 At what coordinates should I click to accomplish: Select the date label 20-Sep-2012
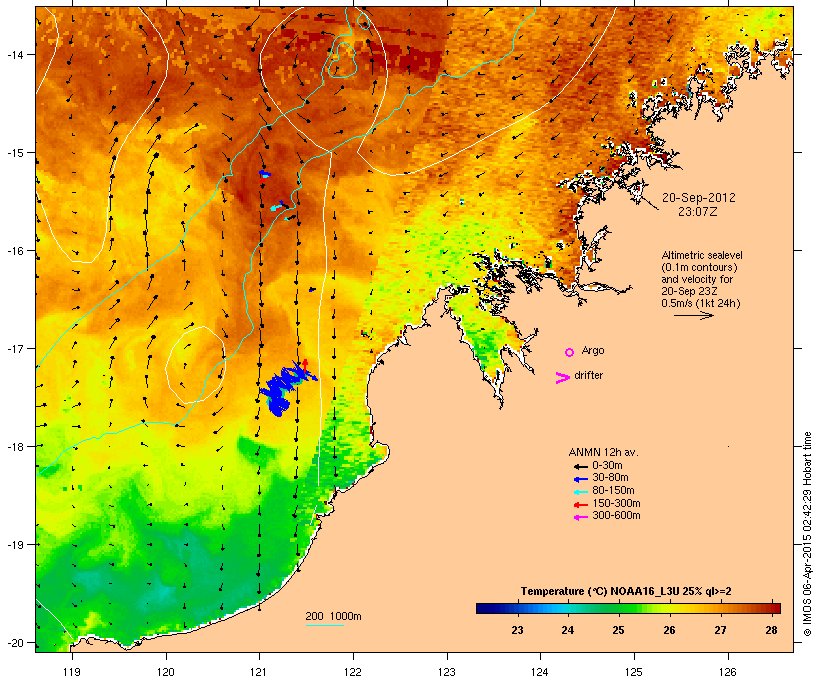699,198
